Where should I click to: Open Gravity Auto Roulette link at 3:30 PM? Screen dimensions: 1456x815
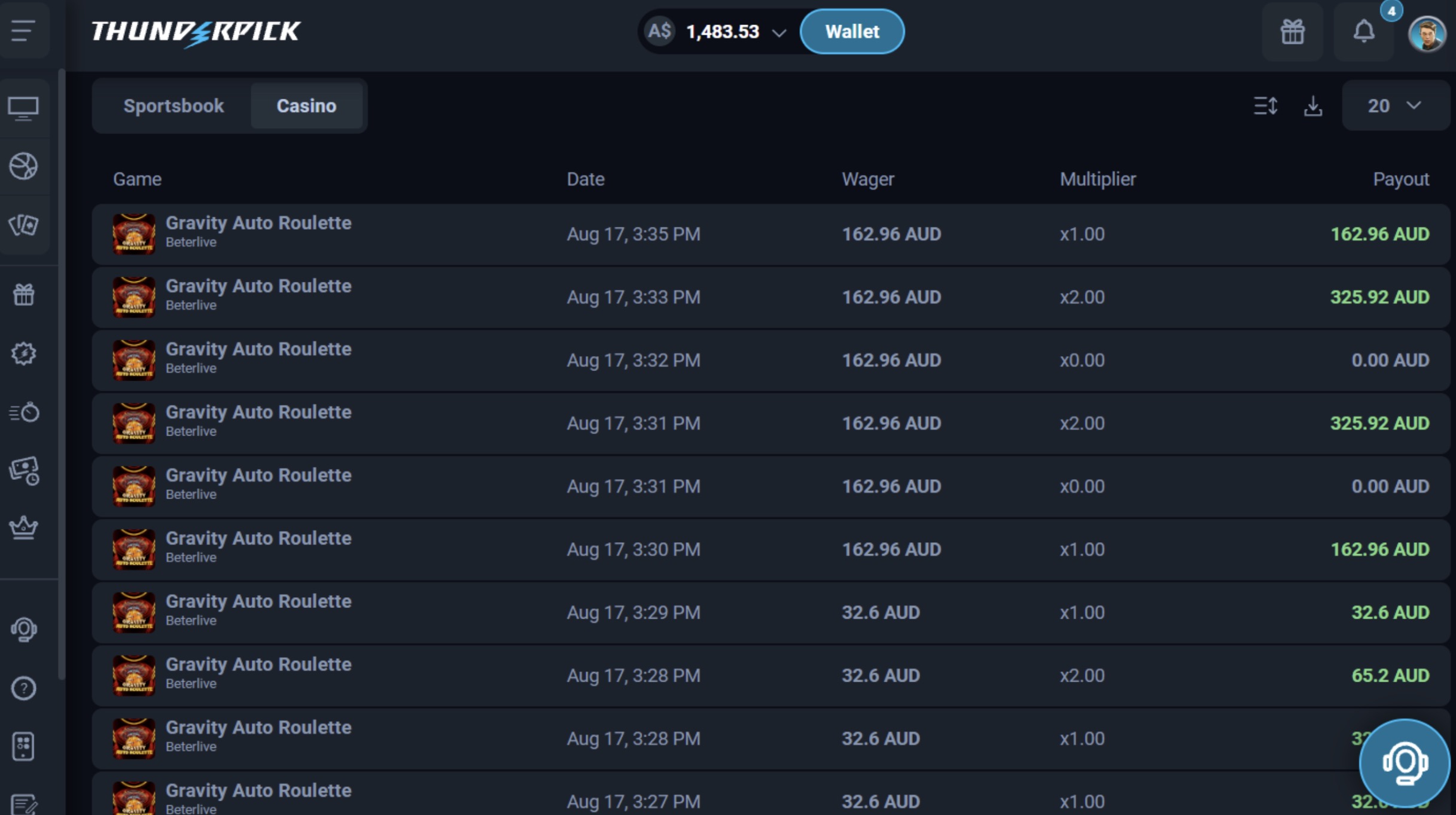pyautogui.click(x=258, y=538)
